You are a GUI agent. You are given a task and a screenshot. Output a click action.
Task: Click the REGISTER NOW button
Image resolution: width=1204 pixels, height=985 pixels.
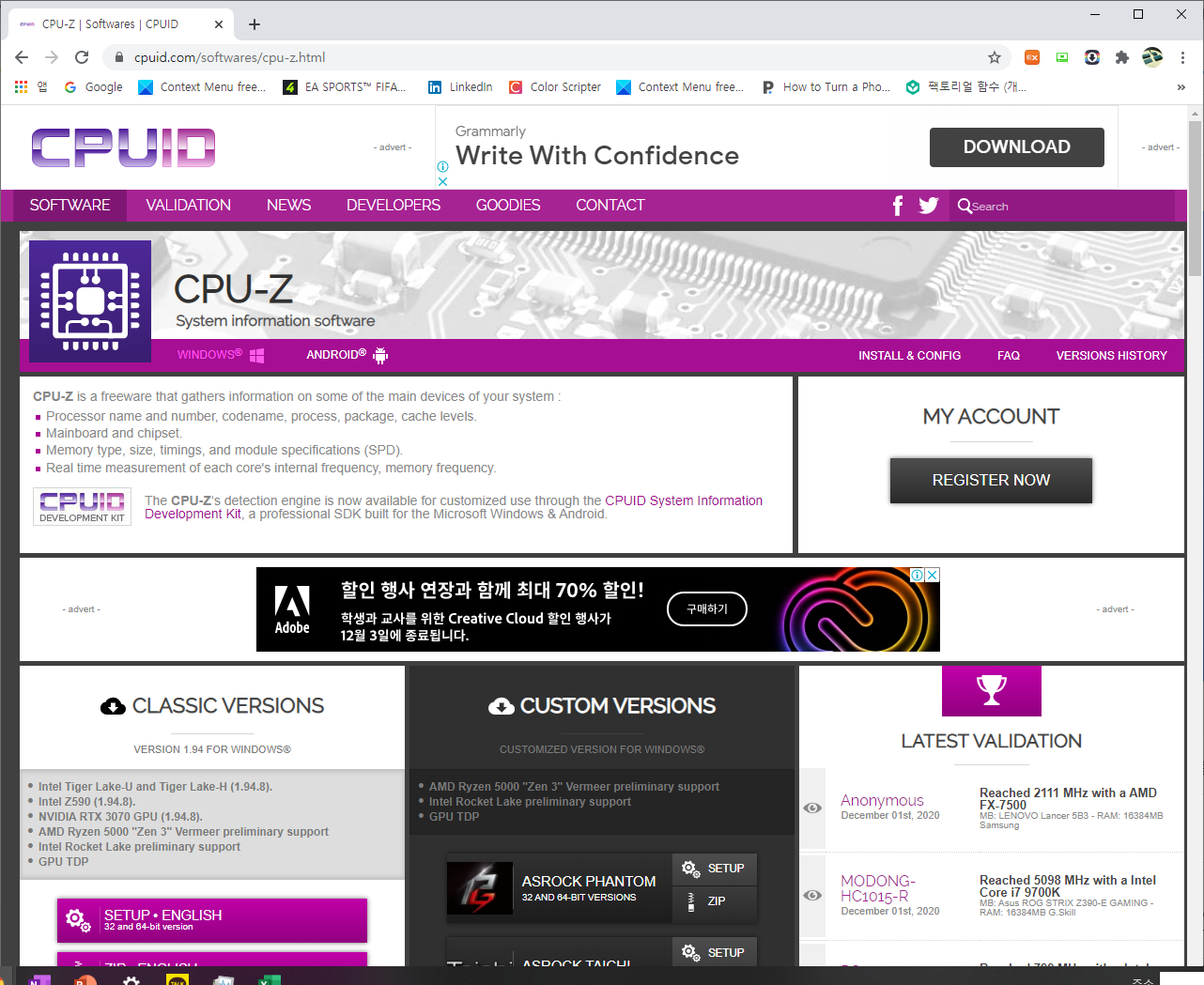[x=991, y=481]
